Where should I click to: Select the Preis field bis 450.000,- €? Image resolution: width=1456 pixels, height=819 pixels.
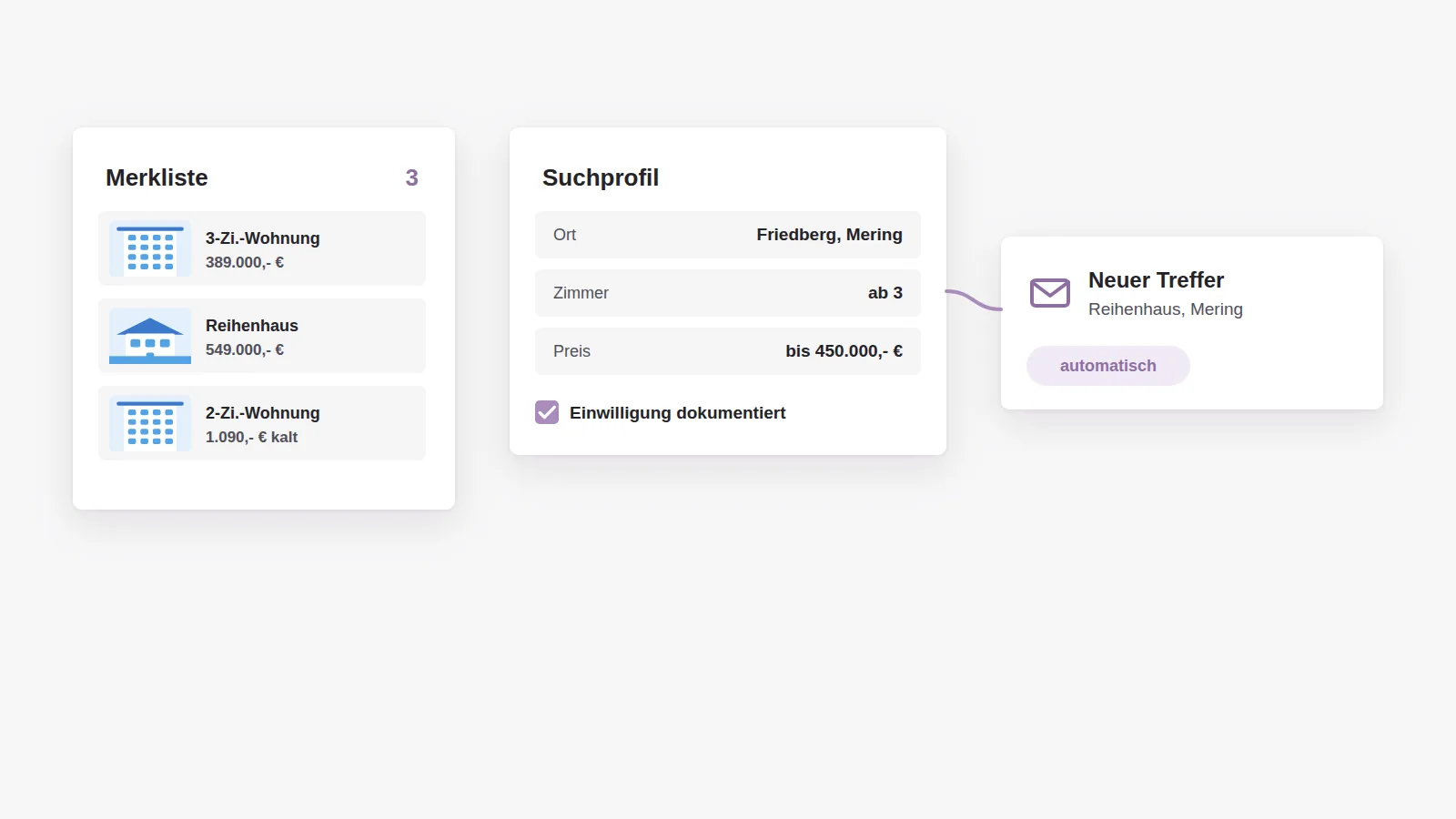[x=728, y=351]
